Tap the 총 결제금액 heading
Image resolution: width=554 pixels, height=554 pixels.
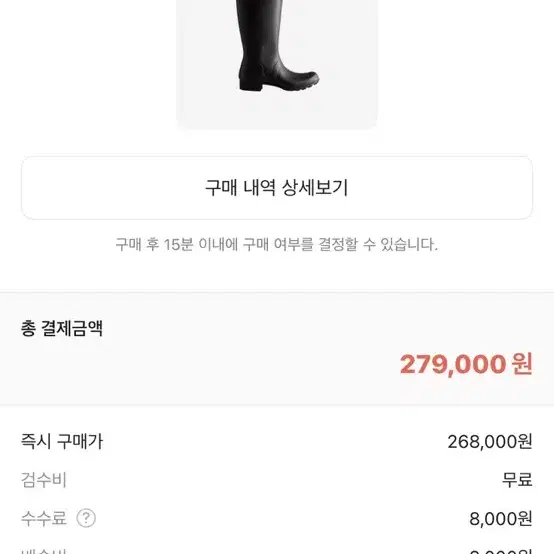(x=62, y=328)
